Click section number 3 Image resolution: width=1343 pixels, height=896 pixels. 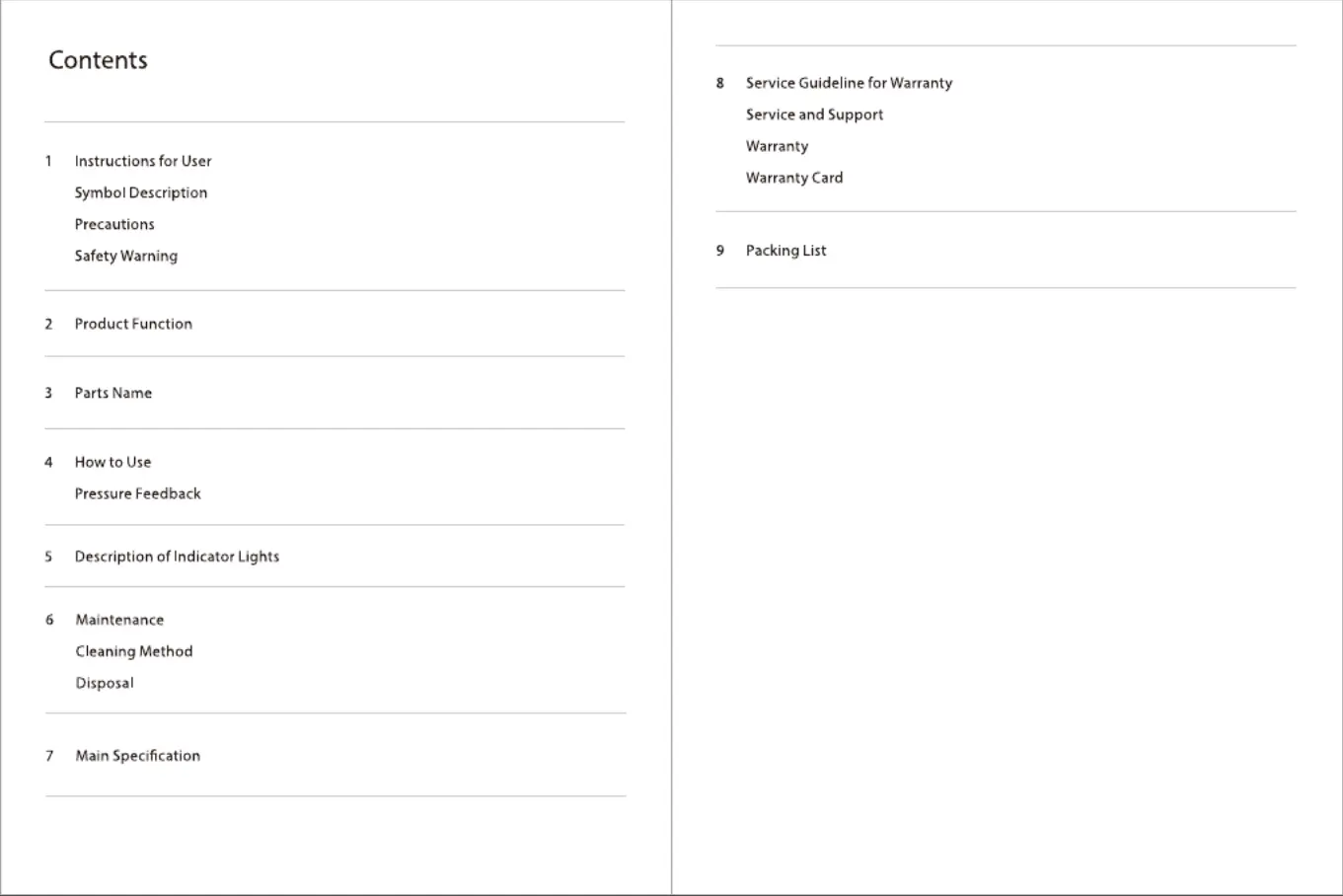(x=48, y=393)
